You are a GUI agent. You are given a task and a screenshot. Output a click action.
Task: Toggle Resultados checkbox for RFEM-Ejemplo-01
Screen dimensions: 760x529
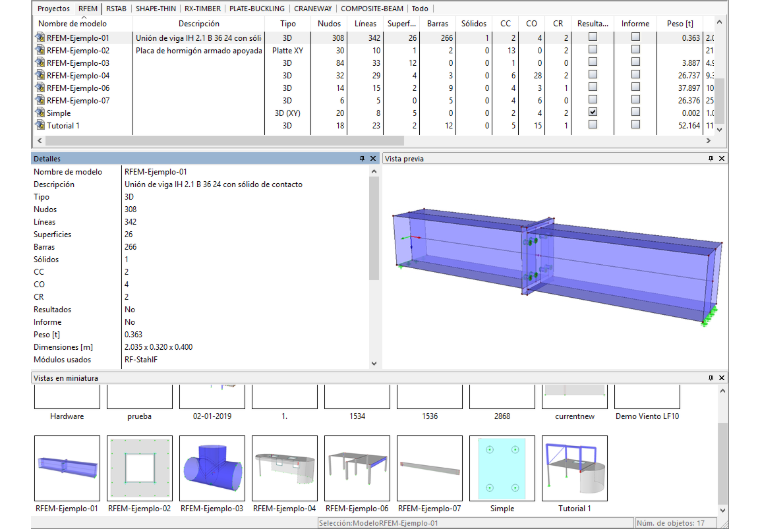592,36
